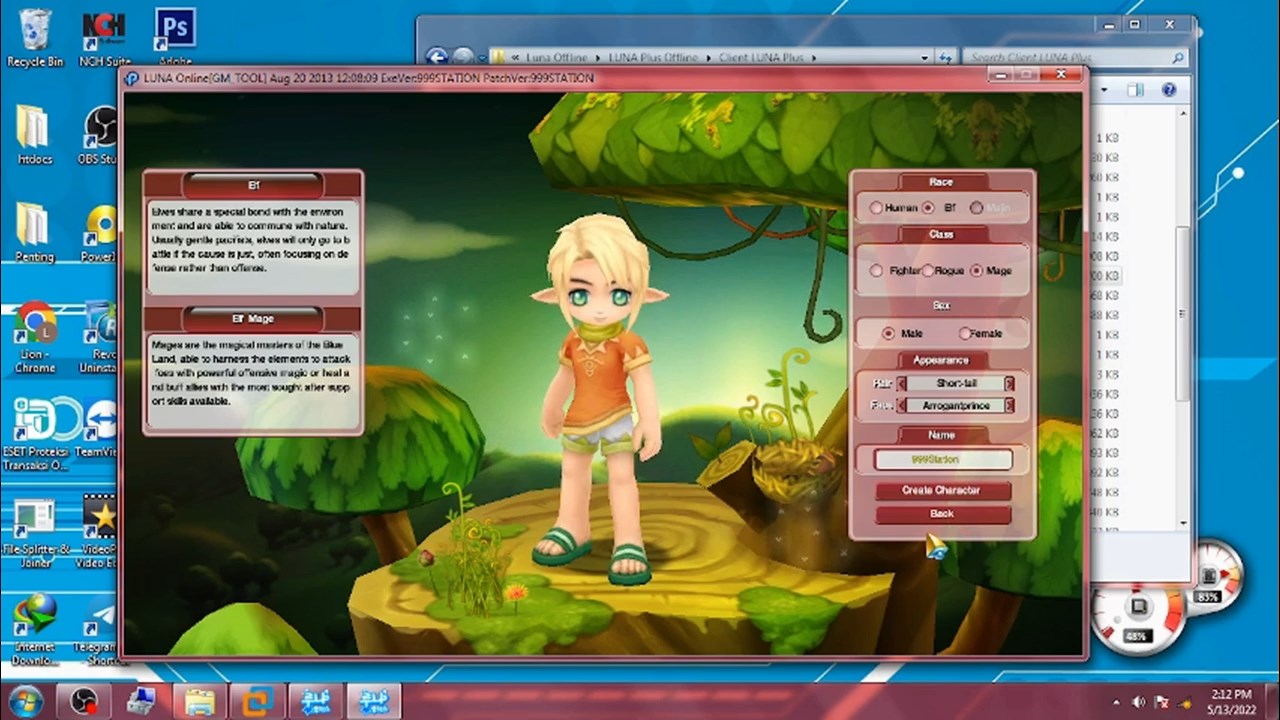The image size is (1280, 720).
Task: Choose the Fighter class
Action: pyautogui.click(x=876, y=270)
